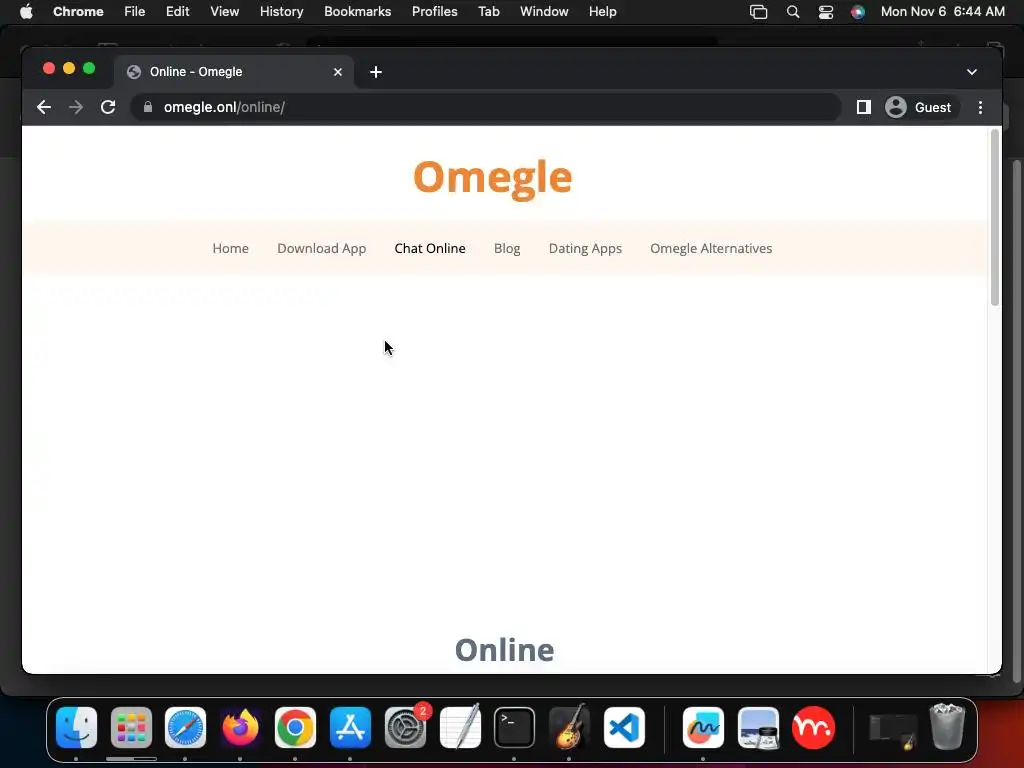Click the browser forward arrow

point(76,107)
